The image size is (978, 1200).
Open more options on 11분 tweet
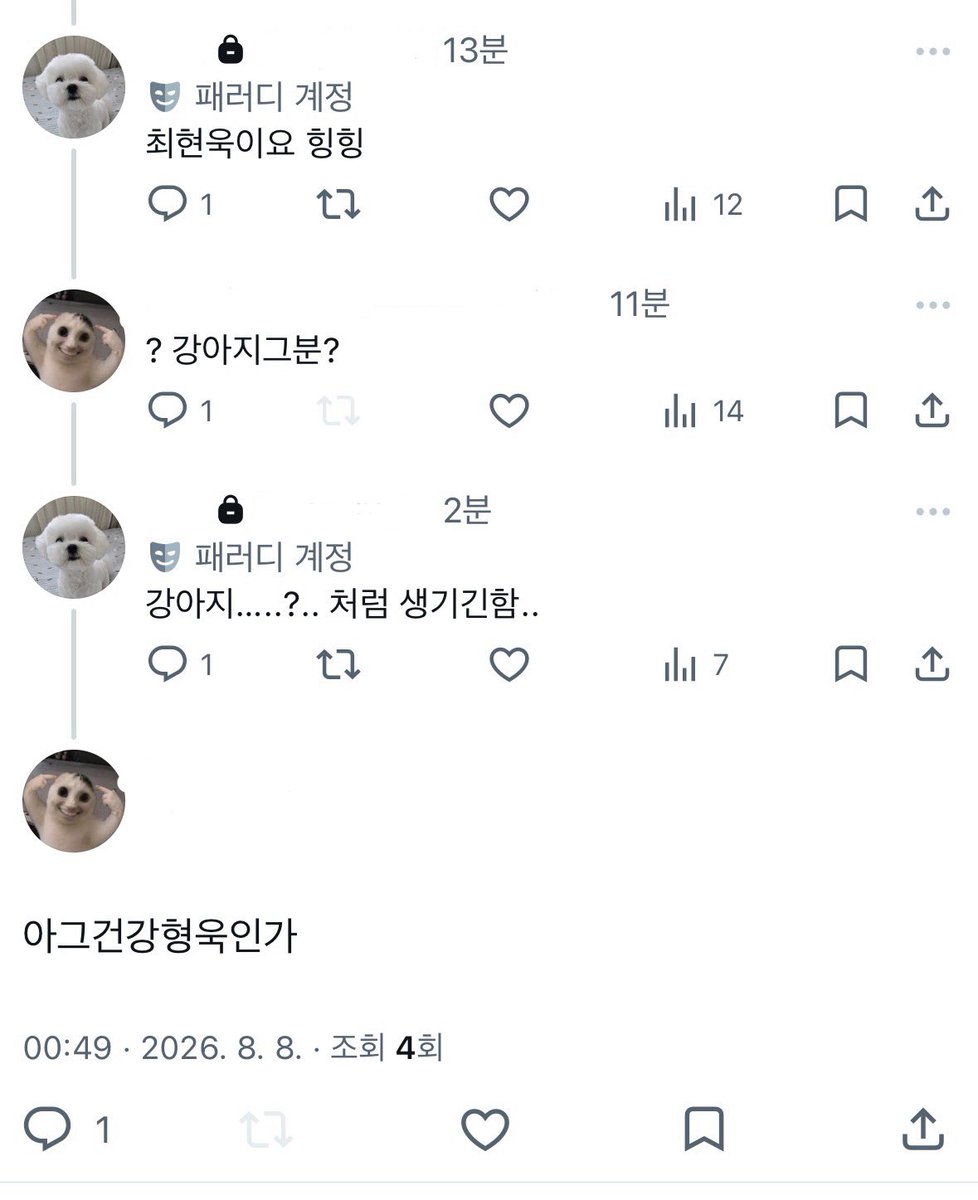point(932,306)
